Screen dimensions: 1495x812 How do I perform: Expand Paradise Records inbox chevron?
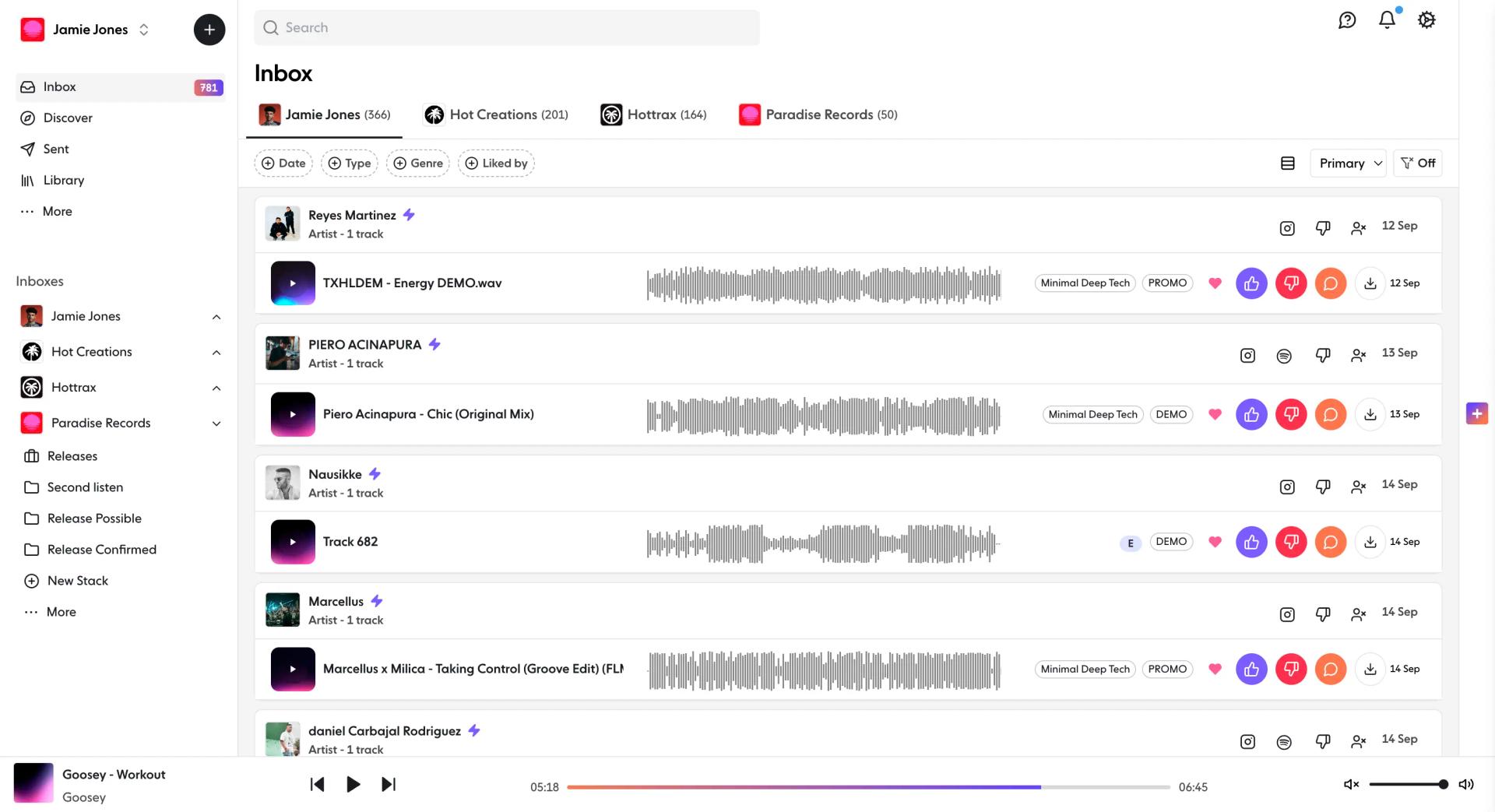(216, 424)
